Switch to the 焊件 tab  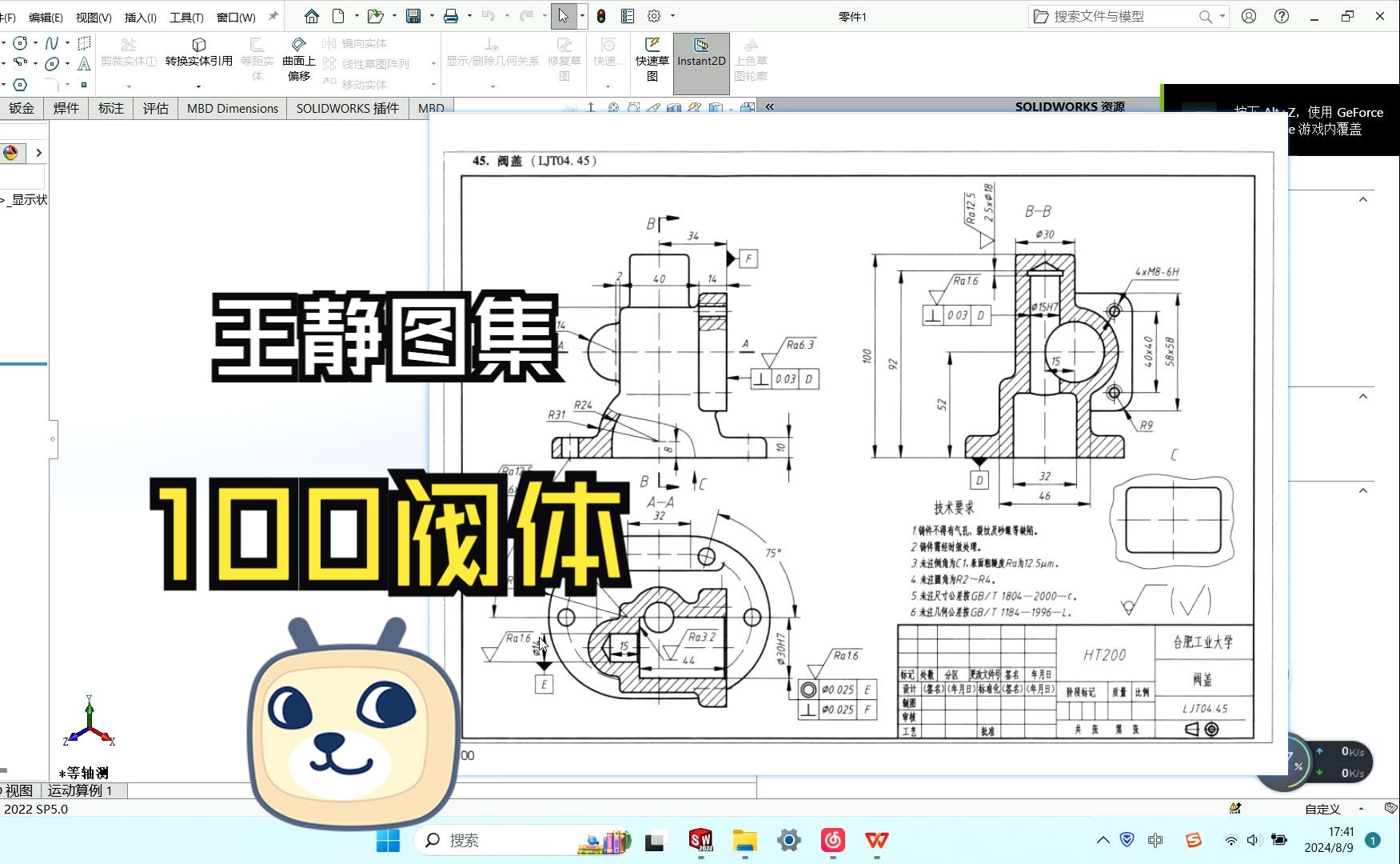pos(66,108)
